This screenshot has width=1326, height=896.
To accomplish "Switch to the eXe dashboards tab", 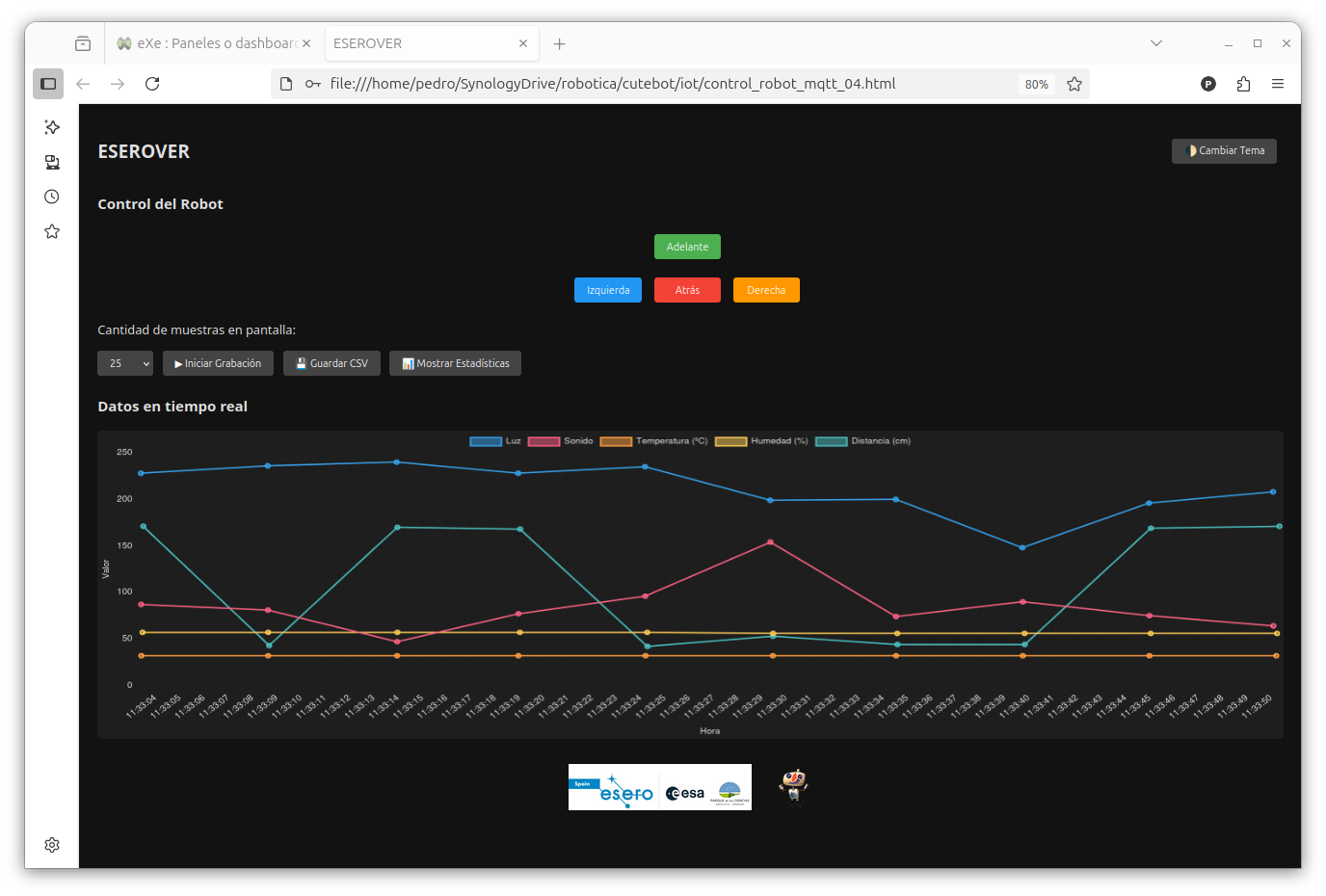I will click(212, 43).
